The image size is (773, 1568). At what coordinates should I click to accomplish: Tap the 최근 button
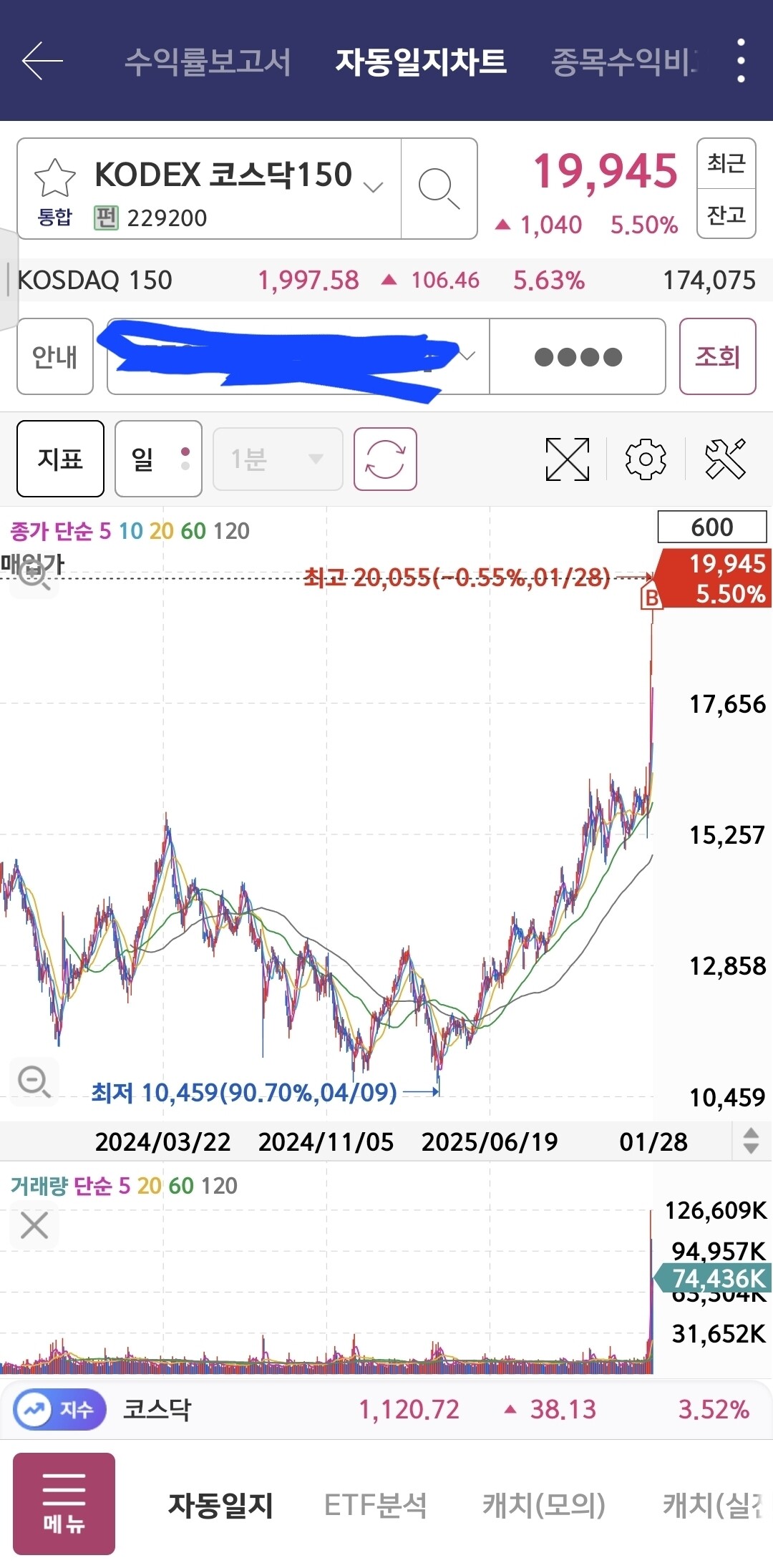726,164
